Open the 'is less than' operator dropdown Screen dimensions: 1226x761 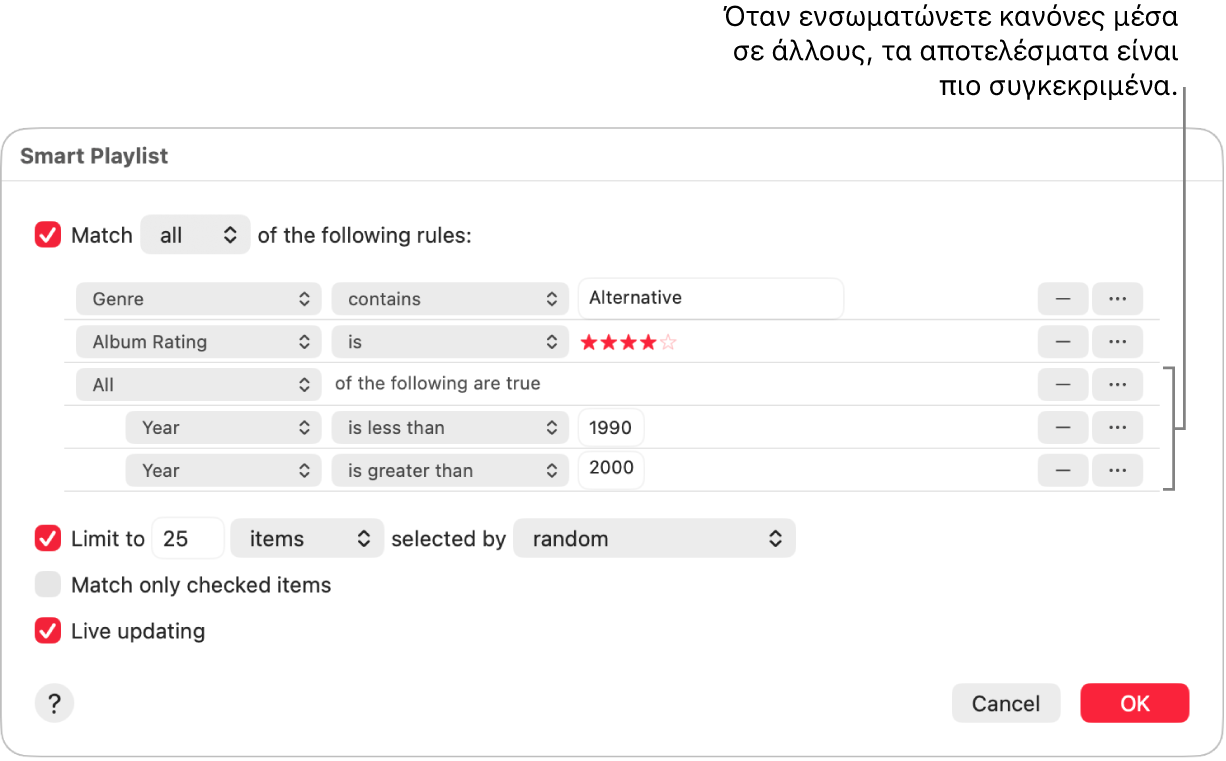(450, 428)
